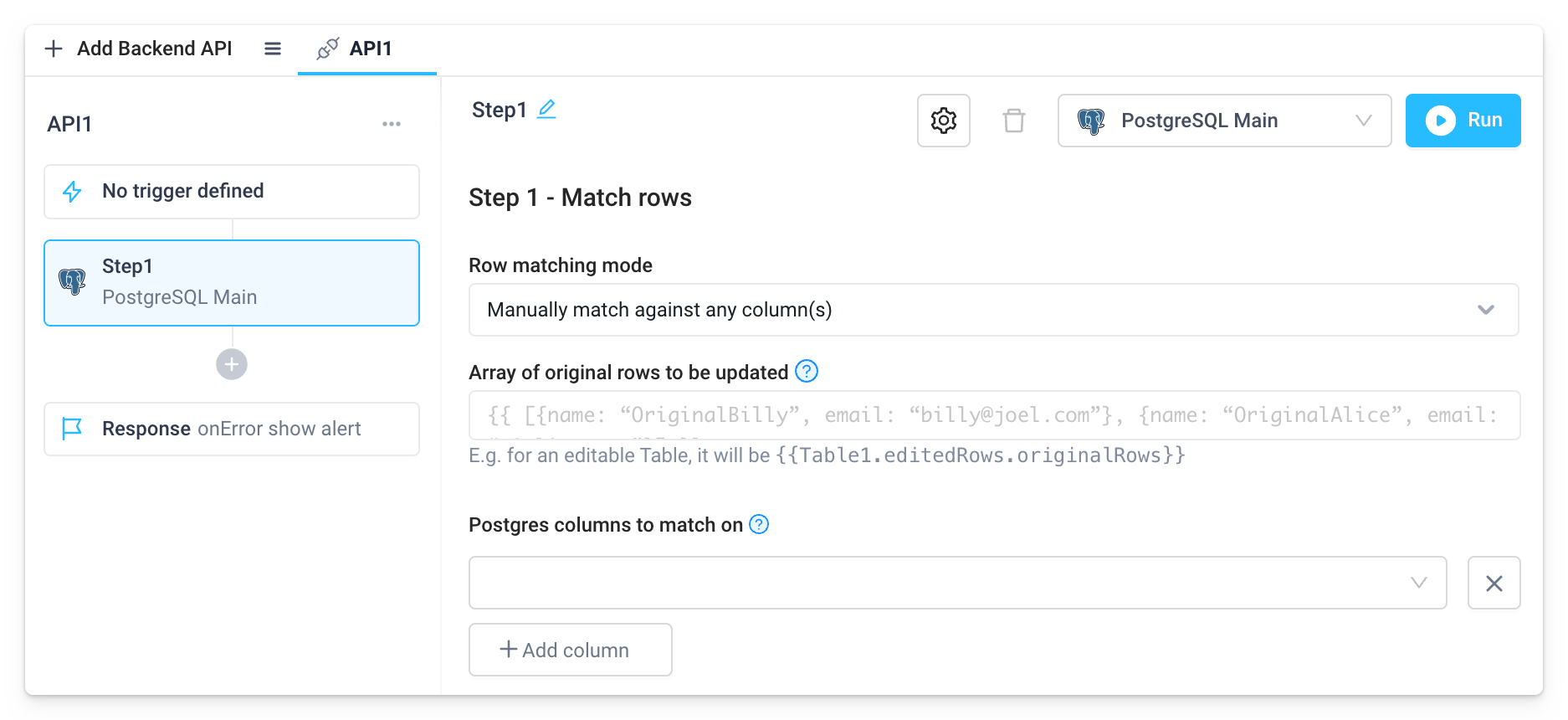
Task: Click the PostgreSQL elephant icon on Step1
Action: pos(75,281)
